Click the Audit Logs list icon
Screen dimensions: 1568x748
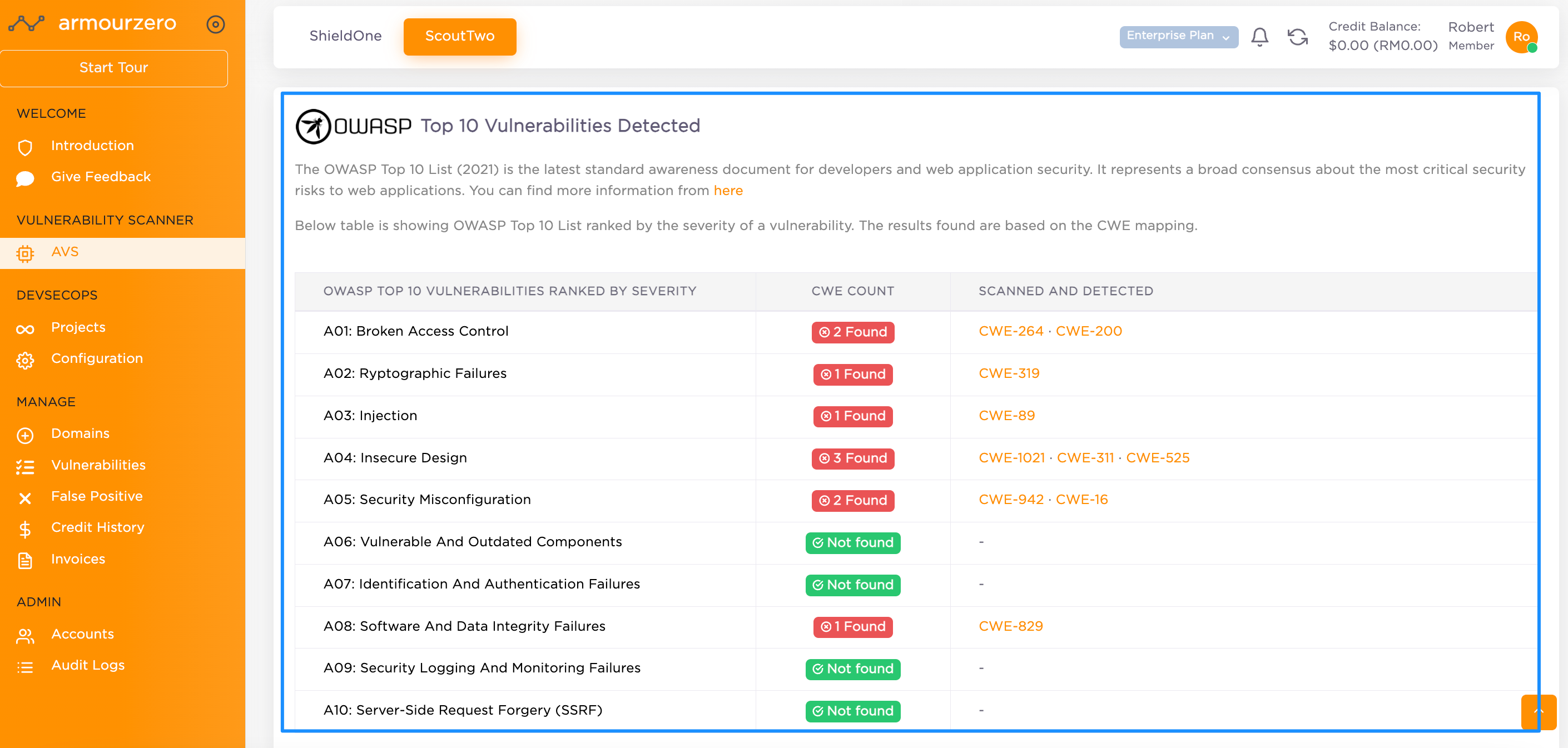[x=25, y=667]
